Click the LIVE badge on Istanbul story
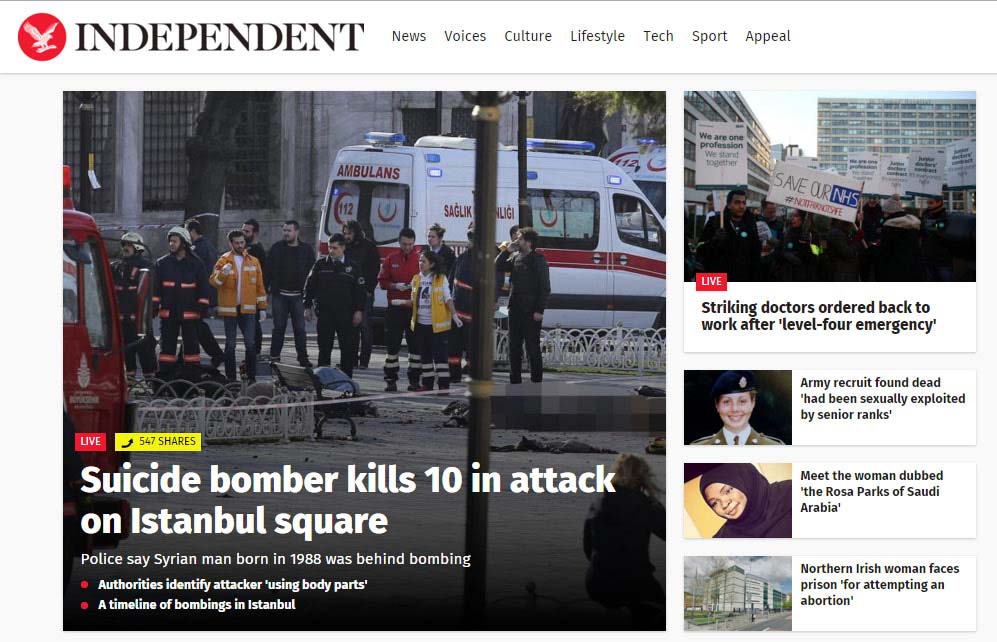 [x=90, y=441]
